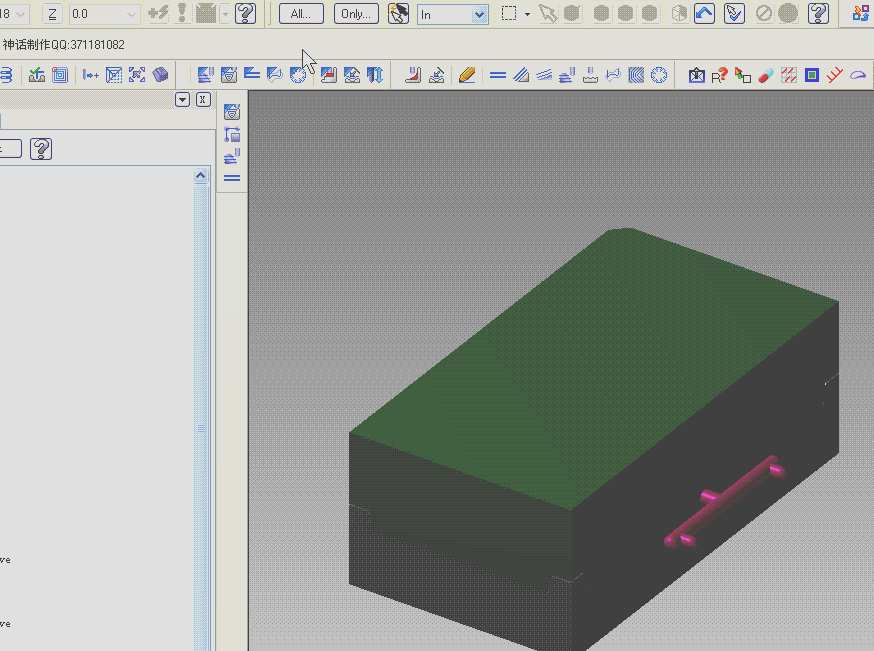Image resolution: width=874 pixels, height=651 pixels.
Task: Click the blue up-down arrows plunge icon
Action: coord(376,75)
